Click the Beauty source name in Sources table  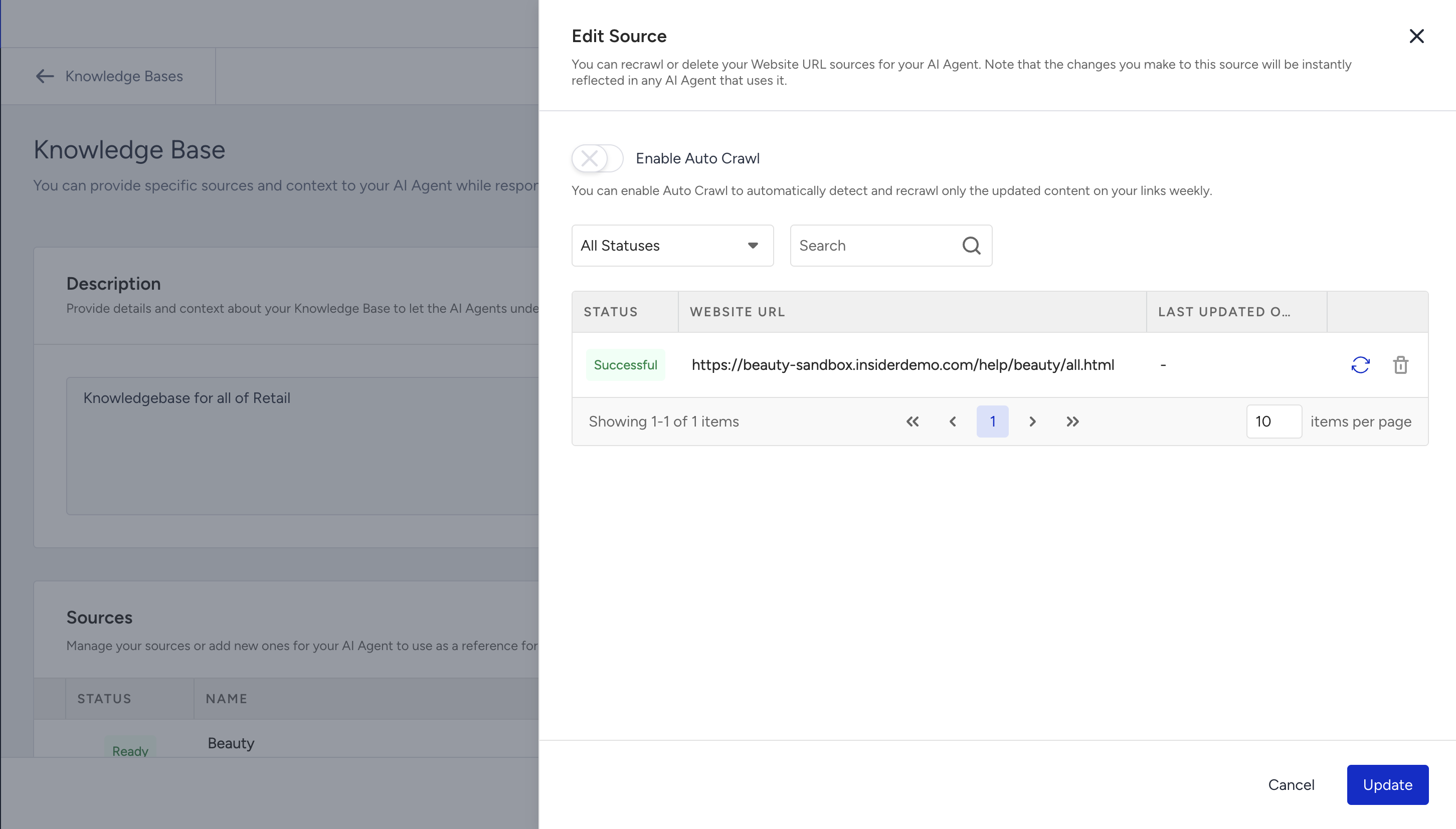(x=231, y=743)
